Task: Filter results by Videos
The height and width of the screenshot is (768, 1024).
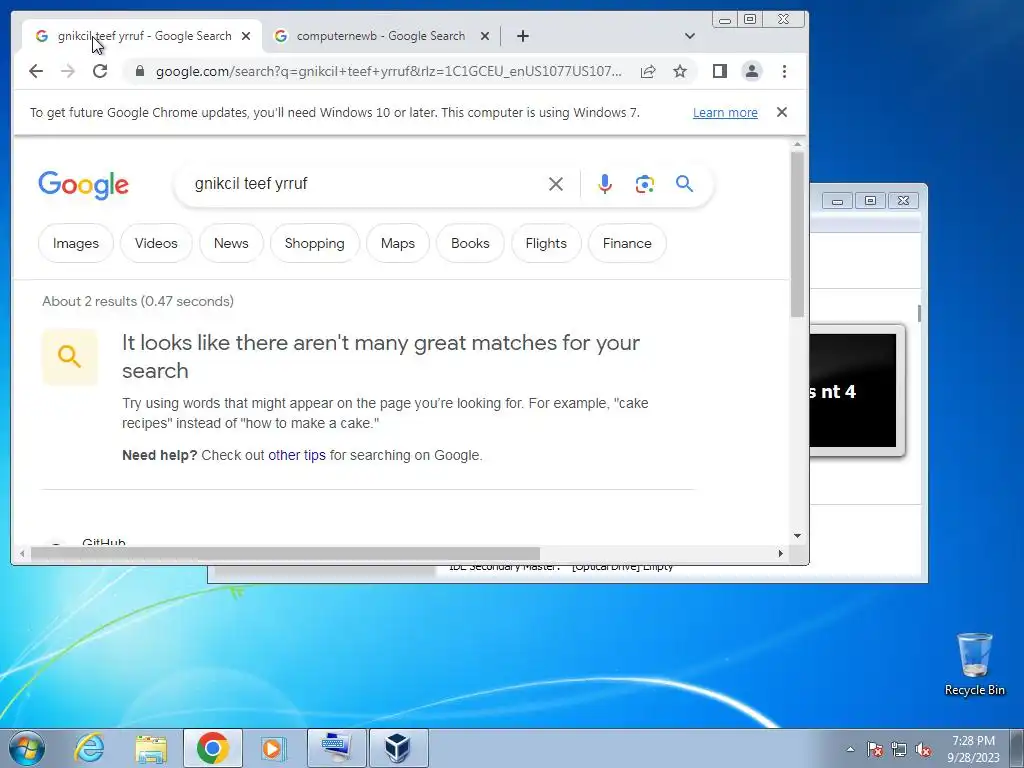Action: tap(156, 243)
